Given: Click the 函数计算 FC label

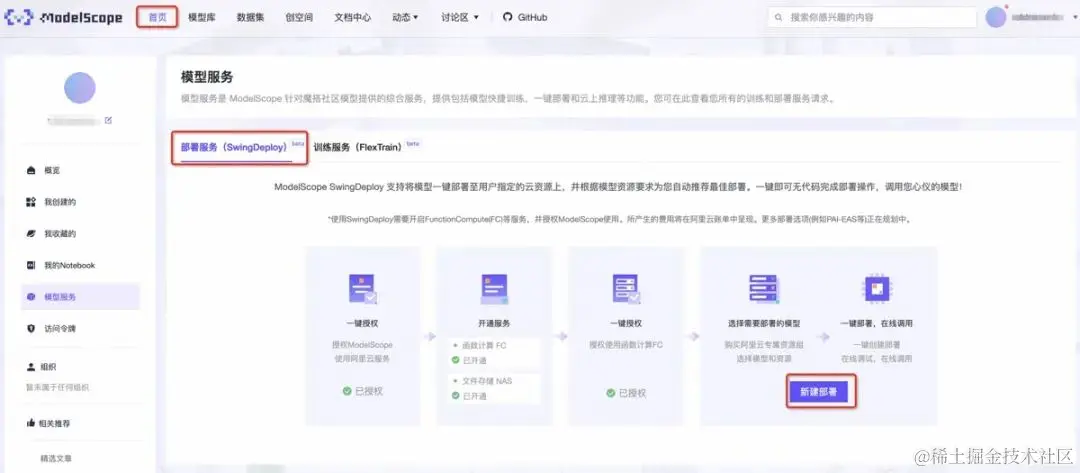Looking at the screenshot, I should (x=484, y=346).
